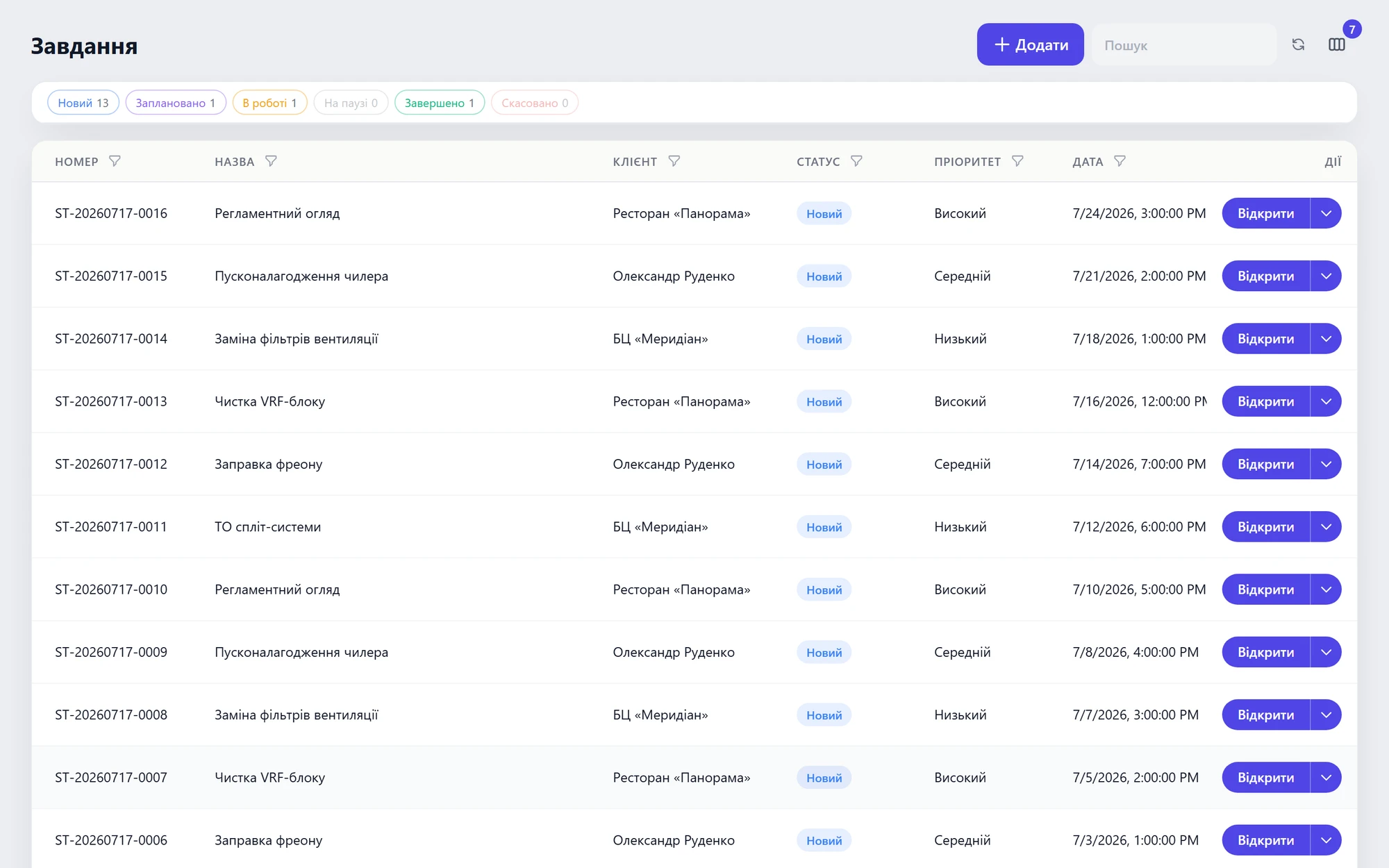
Task: Open the filter icon on the Номер column
Action: [x=115, y=161]
